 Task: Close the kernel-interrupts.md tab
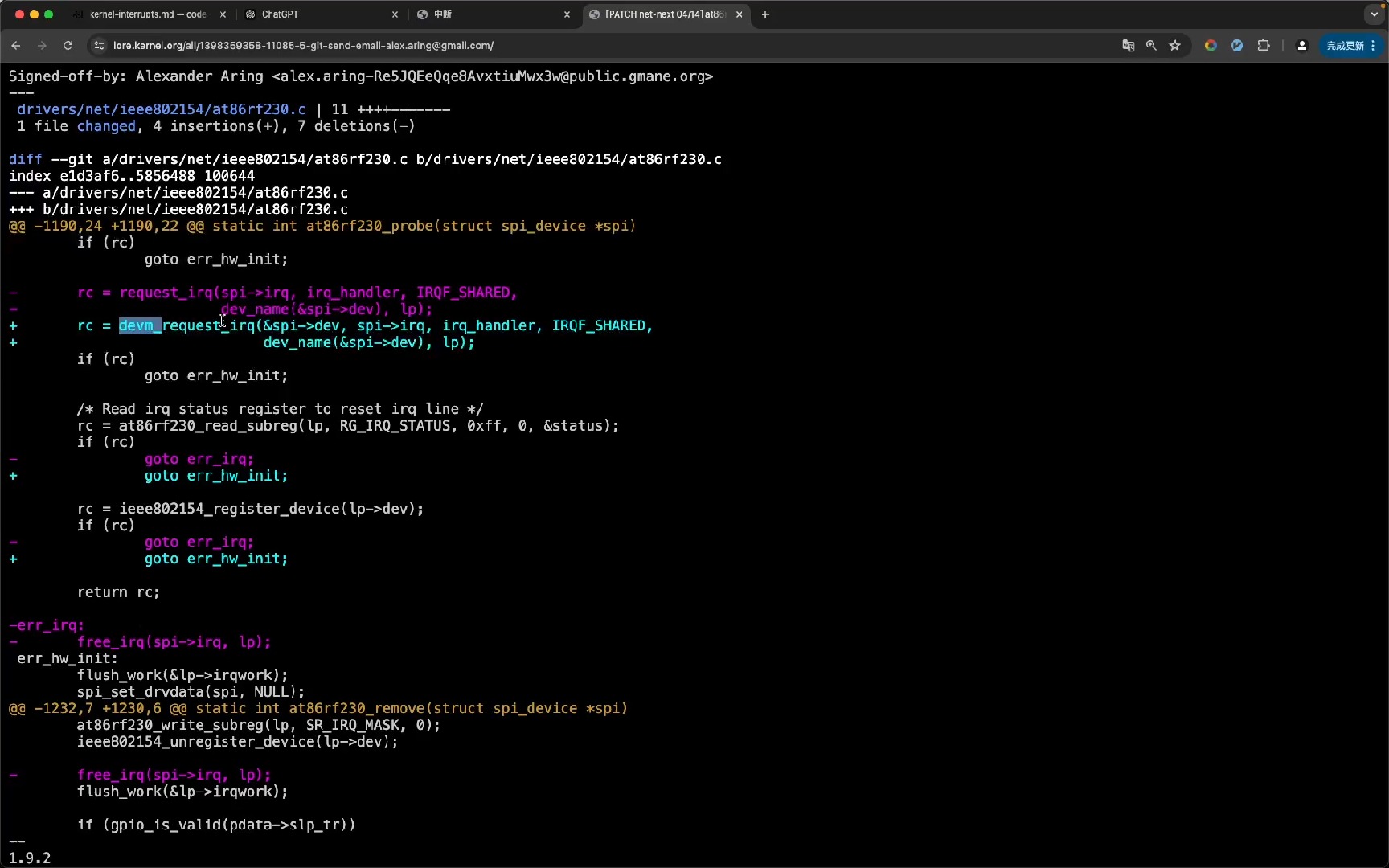pyautogui.click(x=223, y=14)
